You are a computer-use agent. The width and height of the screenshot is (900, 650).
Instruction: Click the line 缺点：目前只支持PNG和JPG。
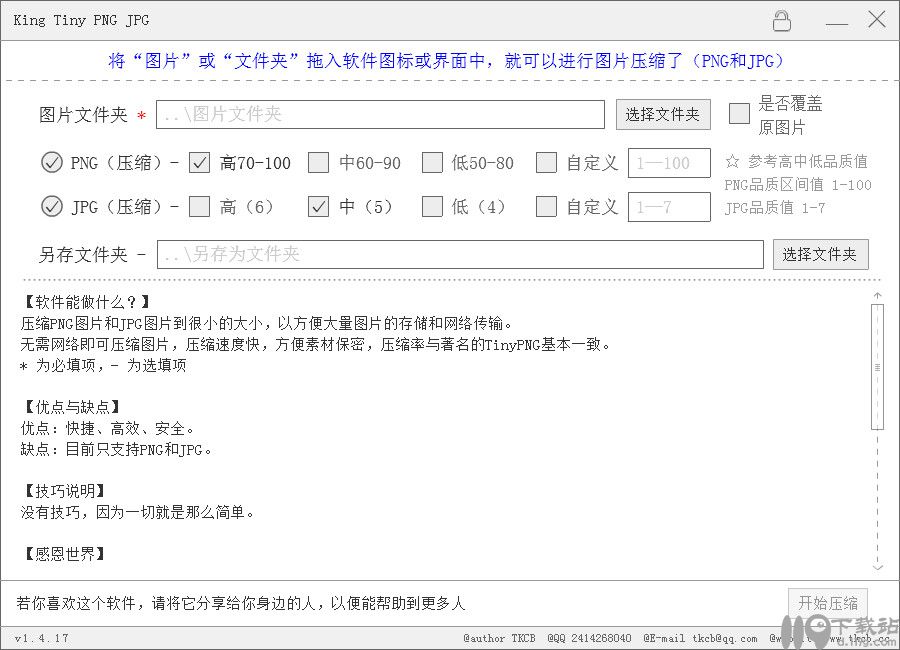[117, 450]
